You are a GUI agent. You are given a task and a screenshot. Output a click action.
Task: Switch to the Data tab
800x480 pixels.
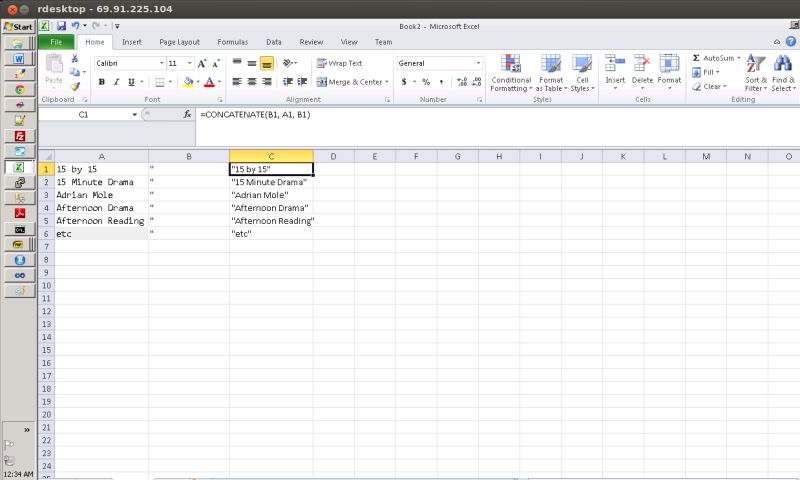point(273,42)
